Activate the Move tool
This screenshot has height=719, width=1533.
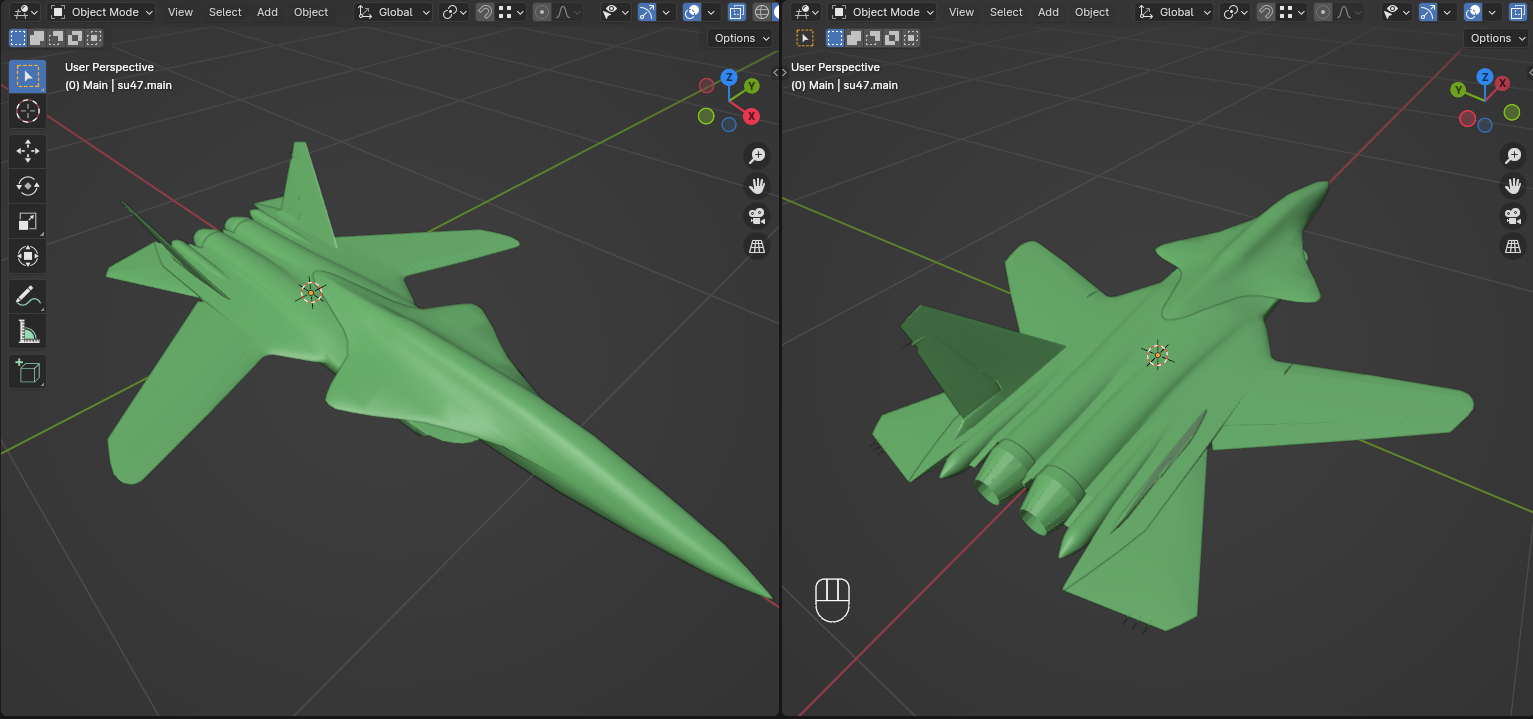point(28,151)
